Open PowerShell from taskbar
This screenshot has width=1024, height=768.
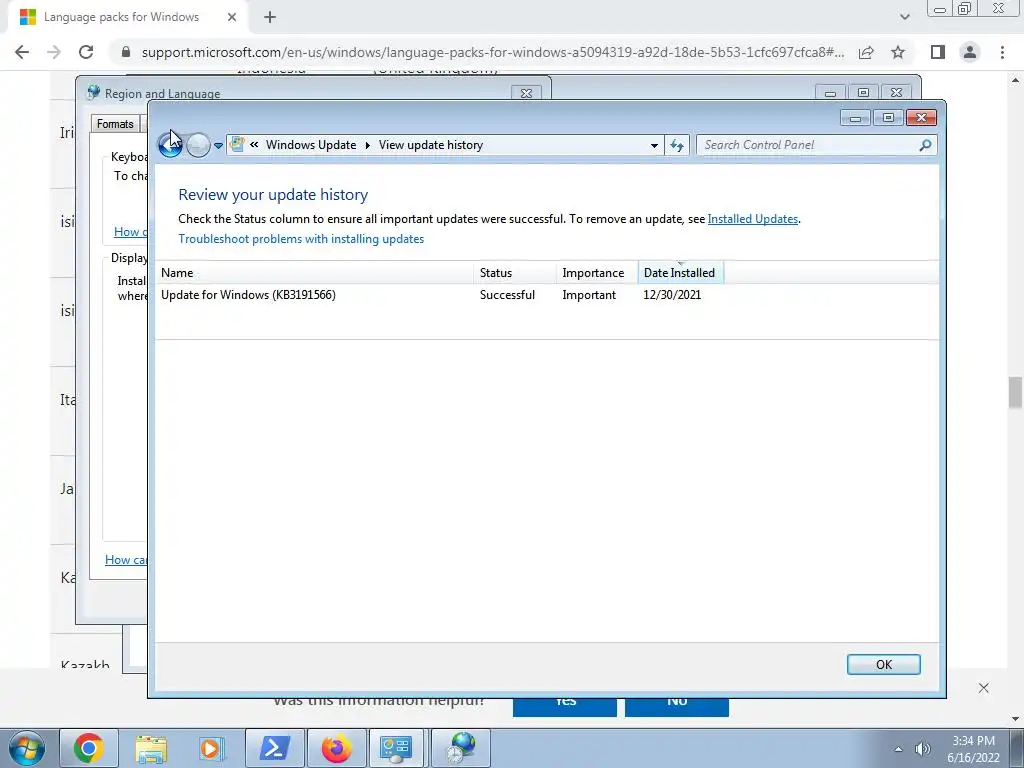pos(274,748)
